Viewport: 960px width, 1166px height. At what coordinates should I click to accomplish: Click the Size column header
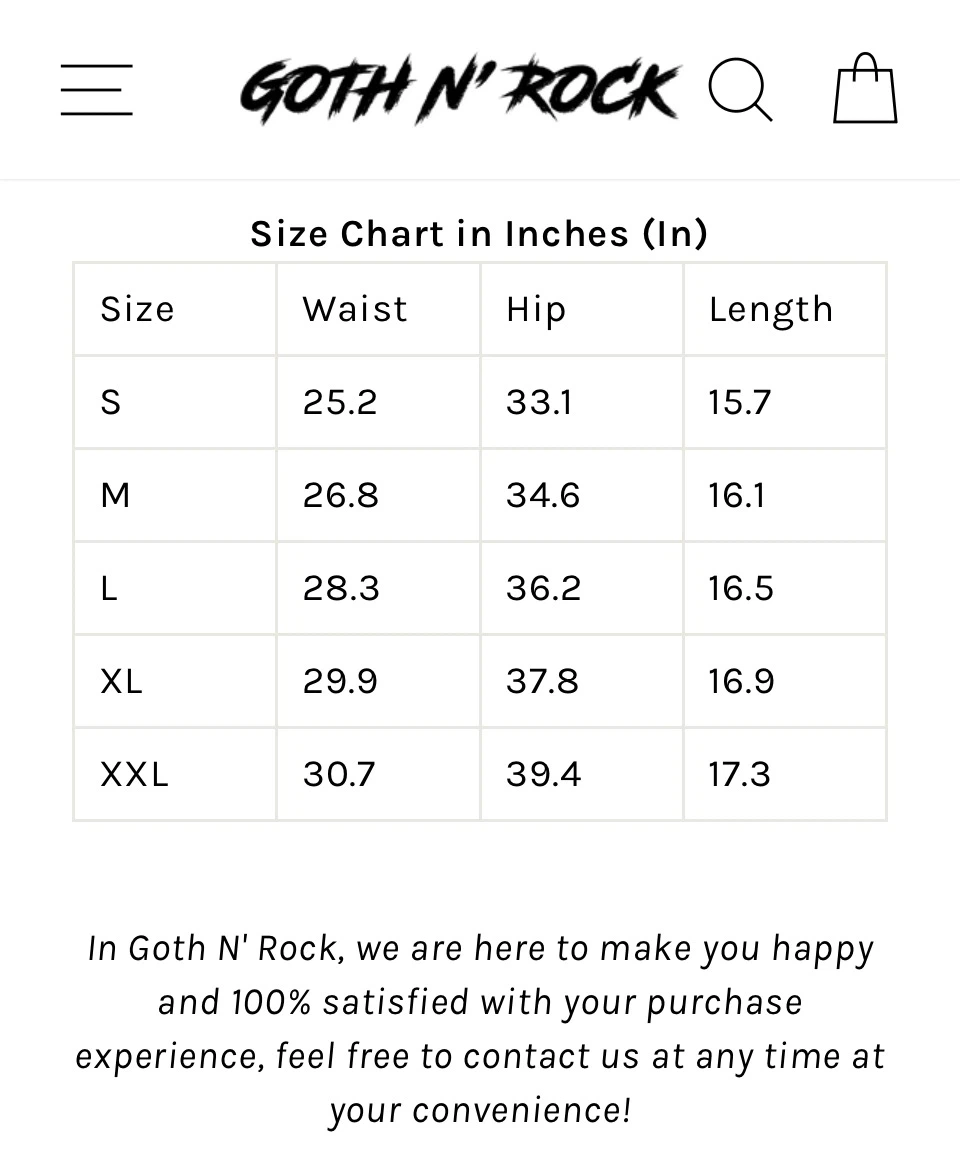point(138,309)
